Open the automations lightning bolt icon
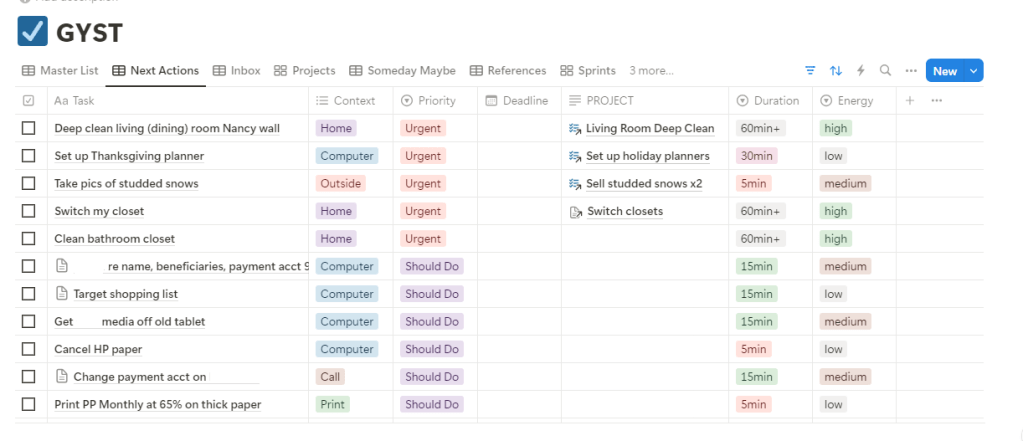Viewport: 1023px width, 441px height. coord(860,71)
